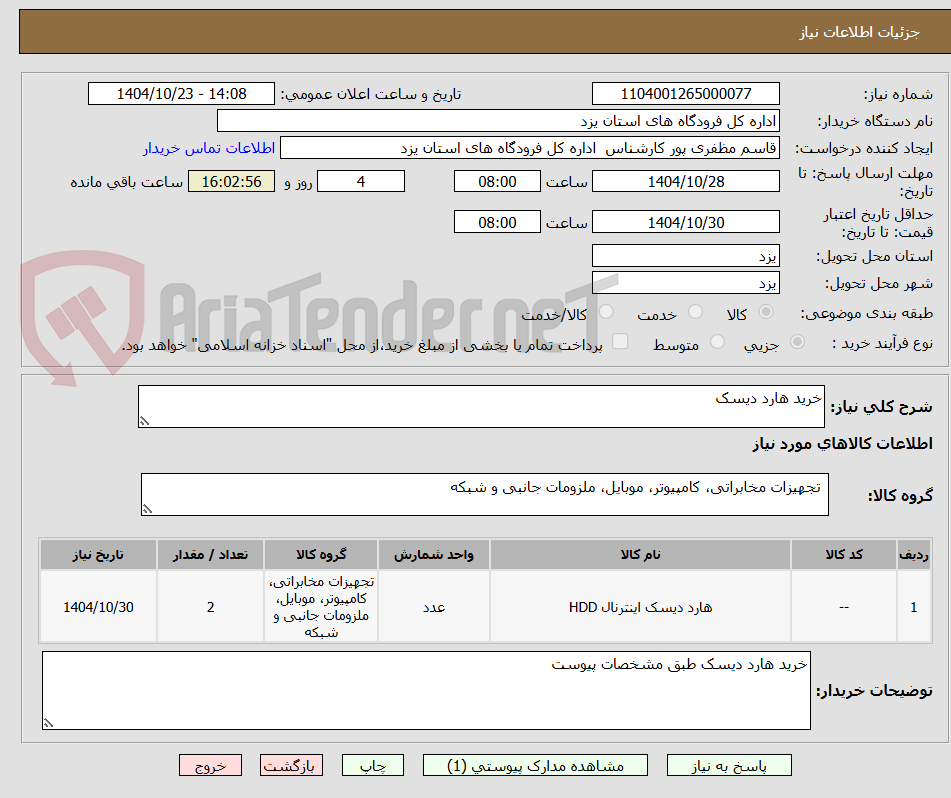Click the remaining days field showing 4
This screenshot has height=798, width=951.
(361, 181)
